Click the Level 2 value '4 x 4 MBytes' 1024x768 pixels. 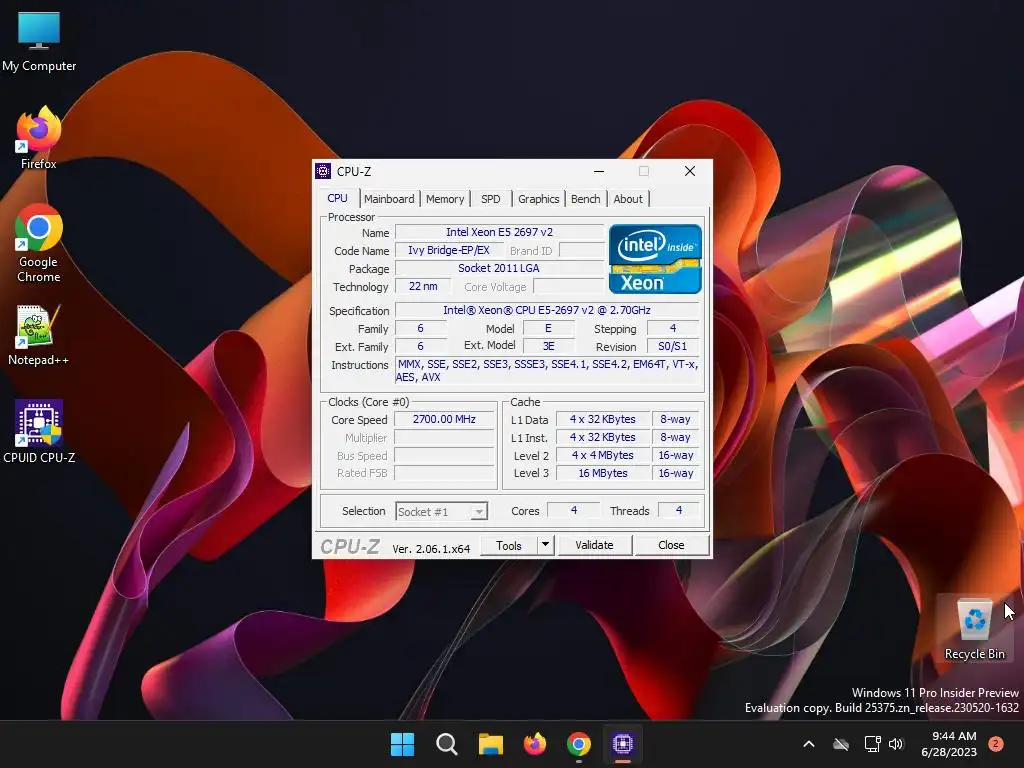(x=603, y=455)
